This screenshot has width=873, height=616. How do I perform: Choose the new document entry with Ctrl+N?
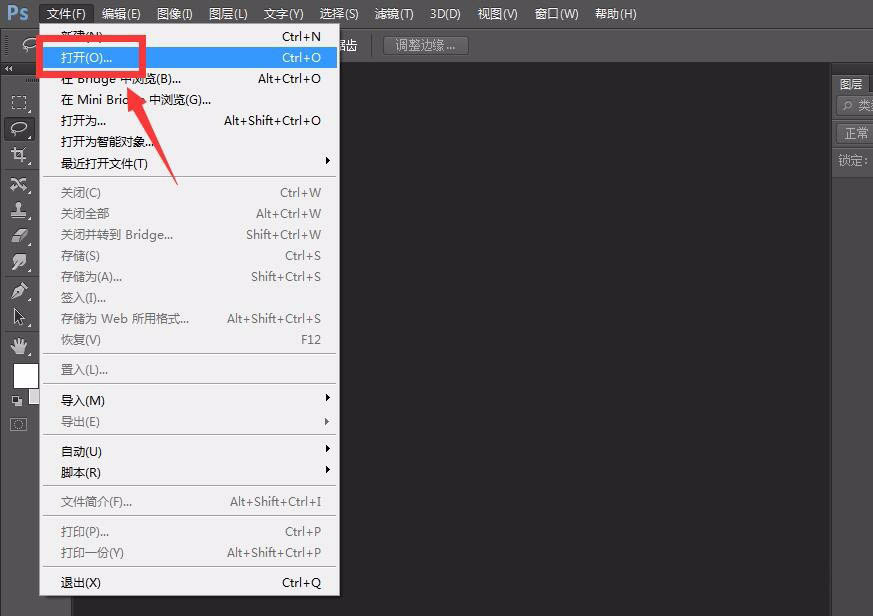(190, 36)
